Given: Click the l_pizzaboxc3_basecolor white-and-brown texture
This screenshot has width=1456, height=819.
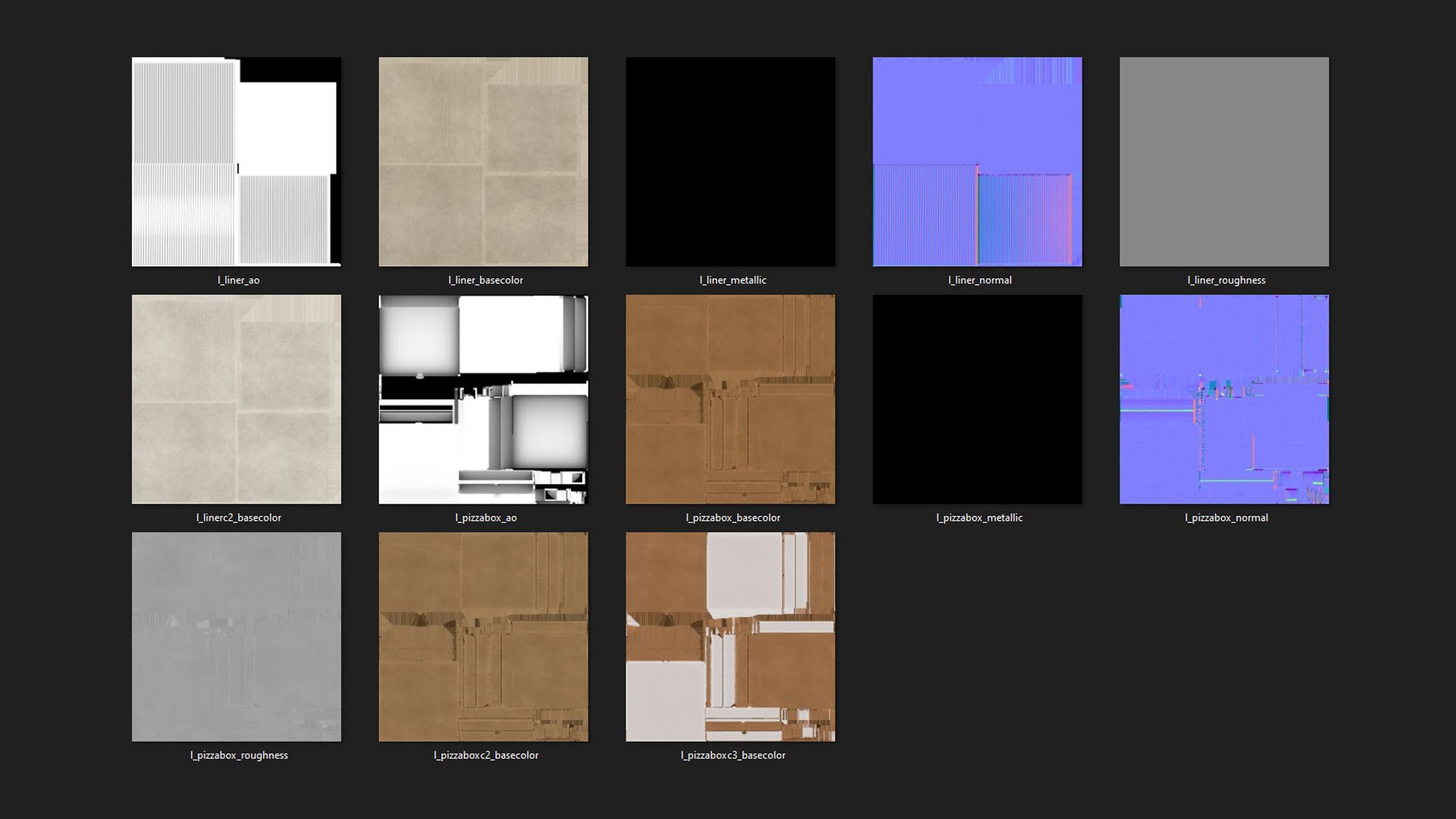Looking at the screenshot, I should point(730,636).
